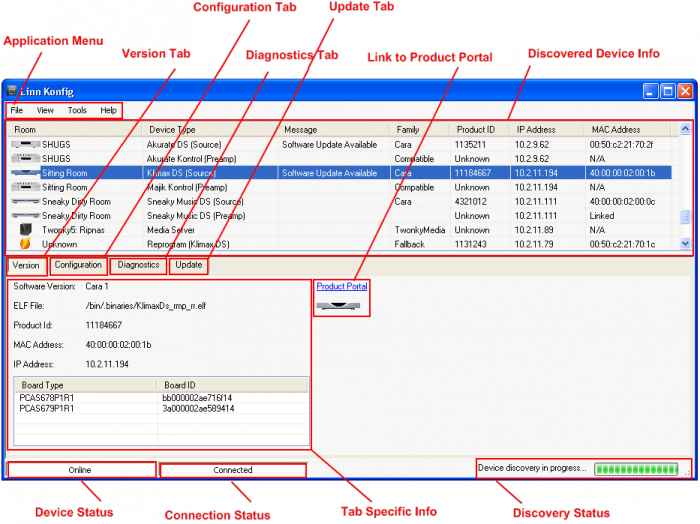700x524 pixels.
Task: Follow the Product Portal link
Action: tap(342, 287)
